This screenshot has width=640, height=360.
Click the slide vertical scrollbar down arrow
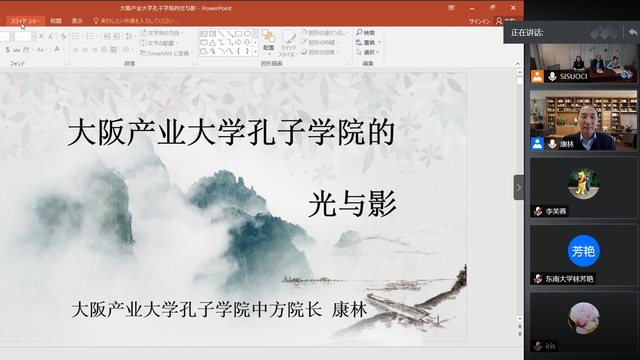[520, 319]
